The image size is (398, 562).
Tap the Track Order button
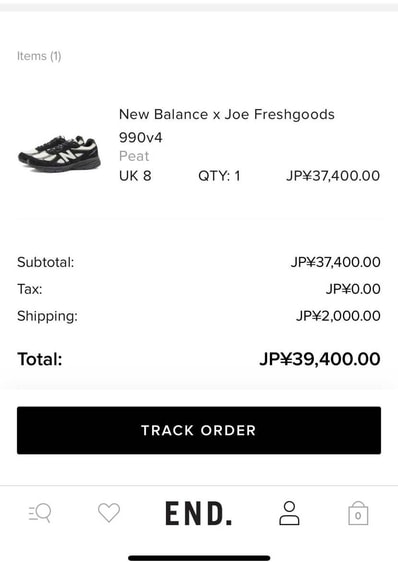(x=199, y=430)
